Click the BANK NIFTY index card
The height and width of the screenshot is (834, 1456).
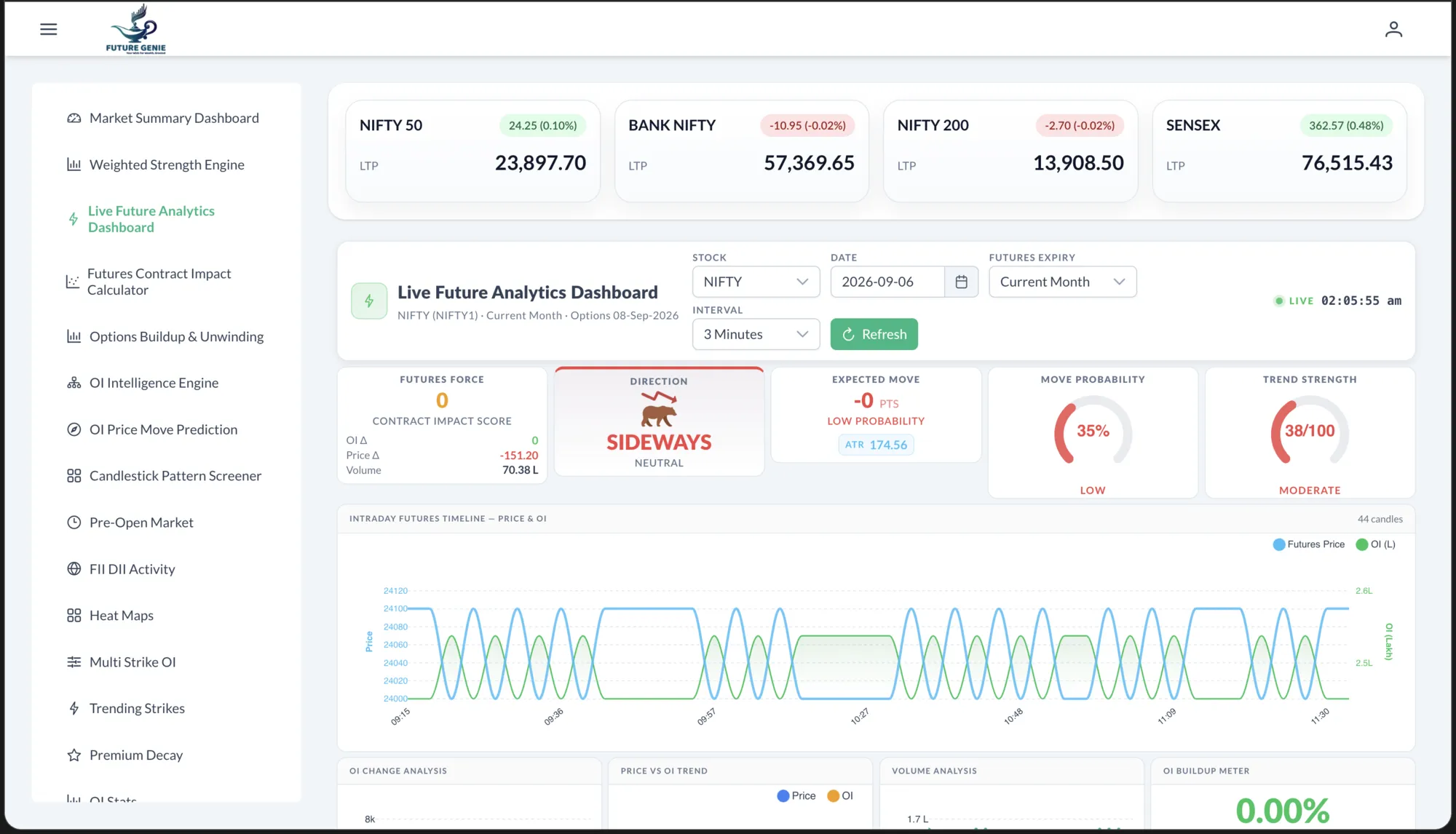[741, 151]
